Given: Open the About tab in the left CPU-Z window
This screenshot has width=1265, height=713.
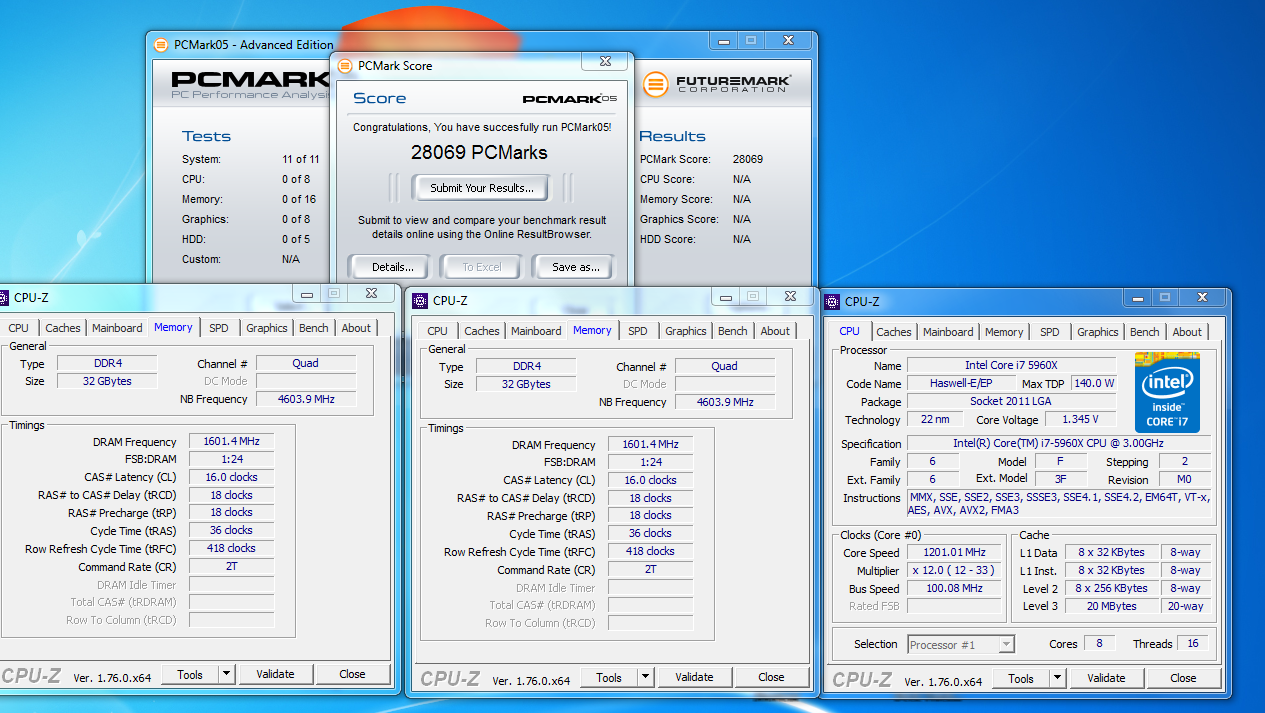Looking at the screenshot, I should (356, 328).
